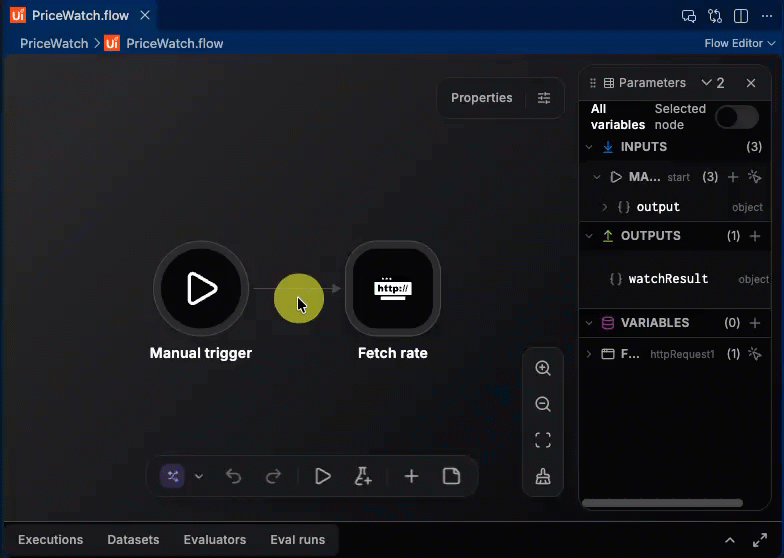
Task: Zoom out on the flow canvas
Action: [x=542, y=404]
